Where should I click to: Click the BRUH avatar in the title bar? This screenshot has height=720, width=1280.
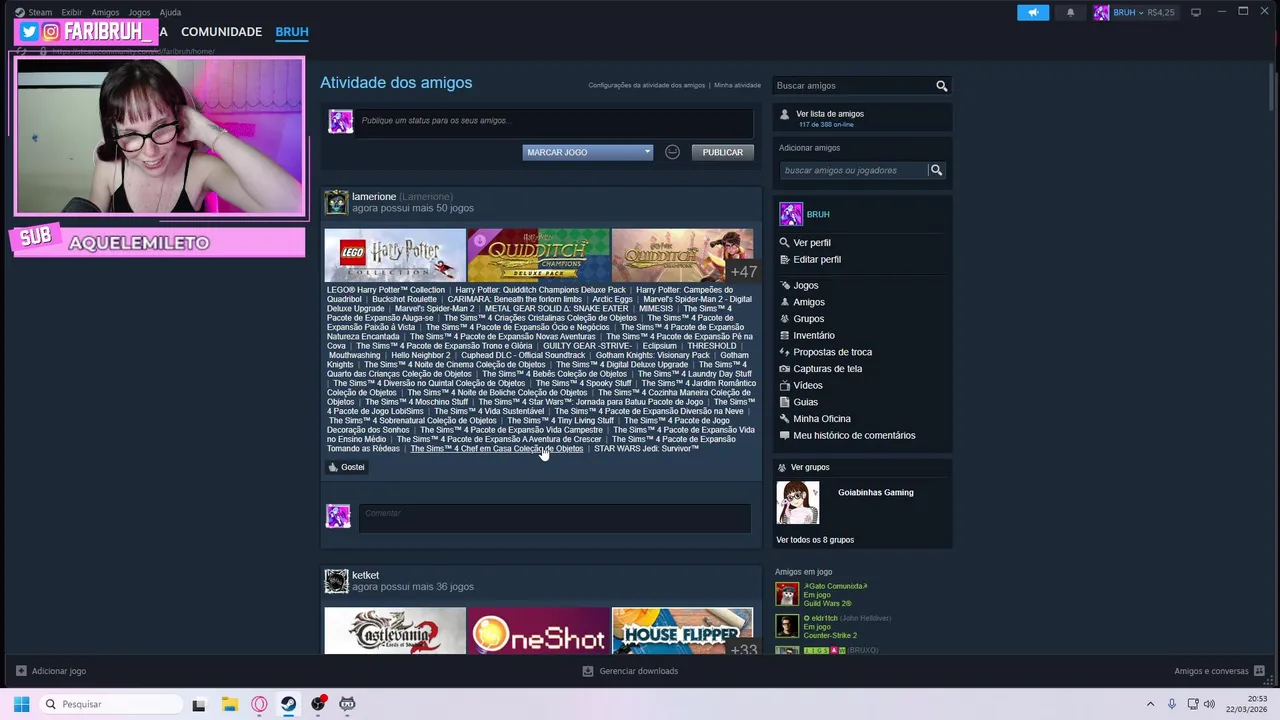click(x=1101, y=13)
